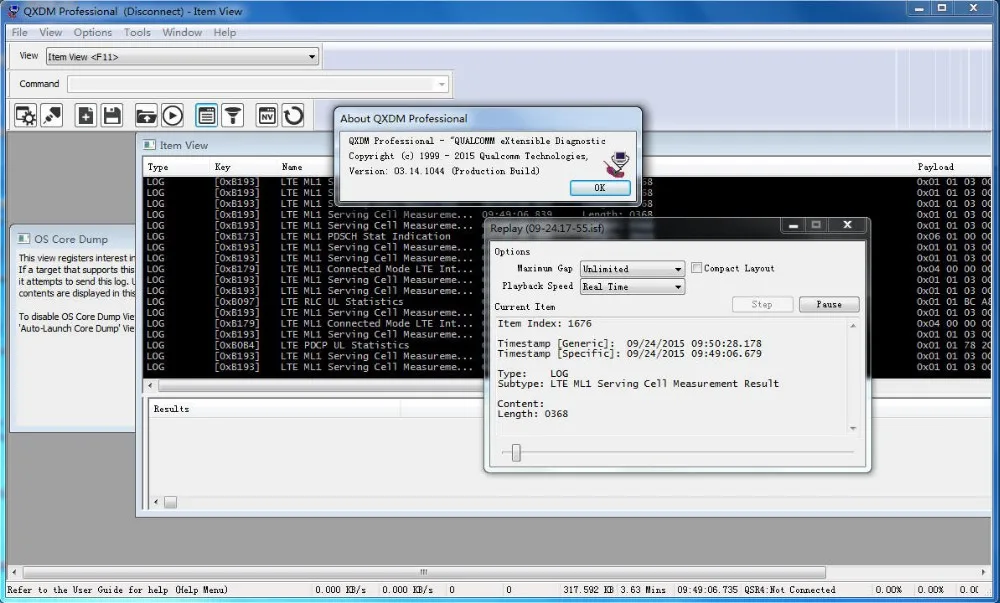Click the Payload column header
The image size is (1000, 603).
click(x=936, y=167)
